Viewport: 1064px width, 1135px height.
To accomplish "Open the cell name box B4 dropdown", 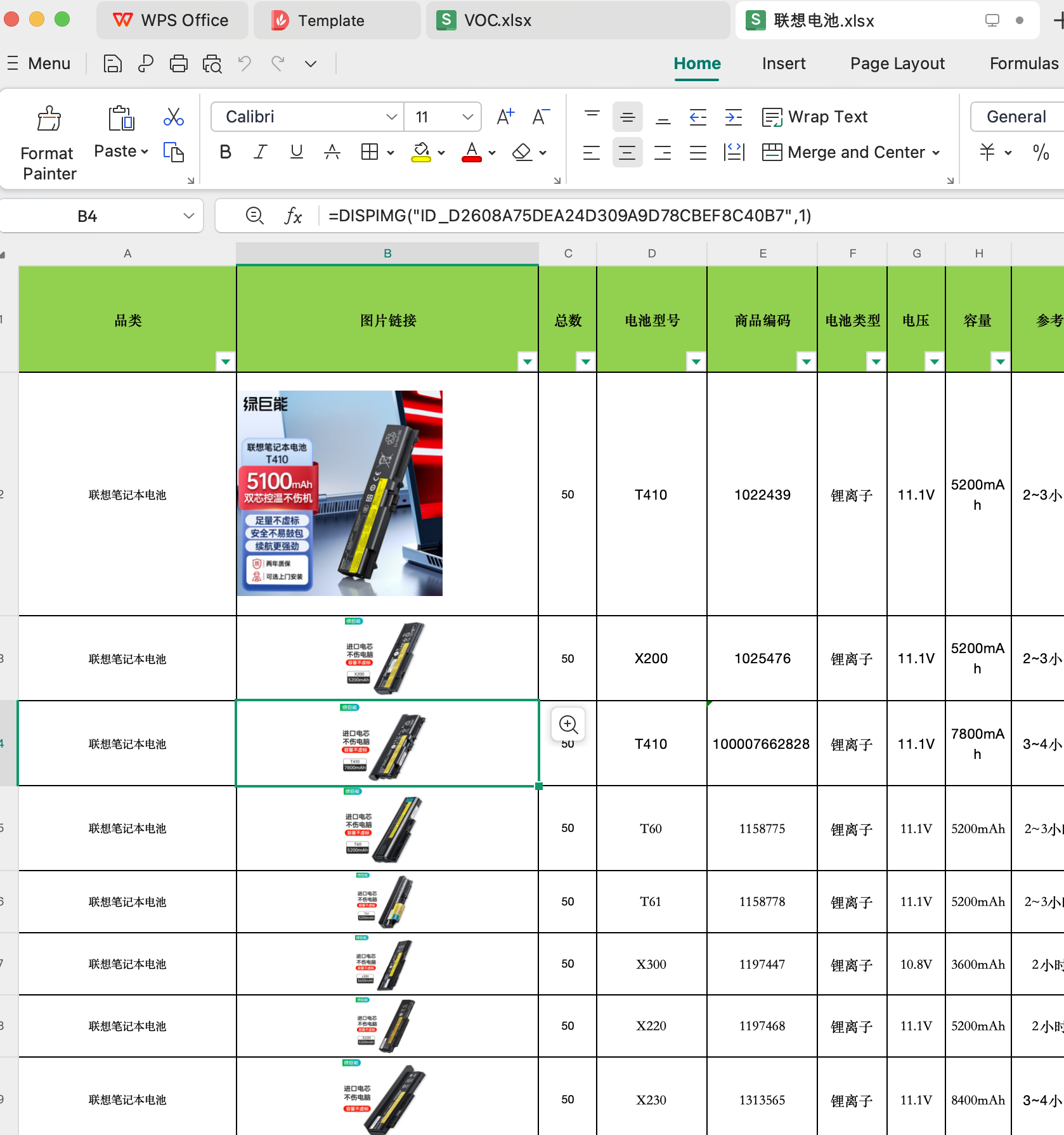I will click(188, 216).
